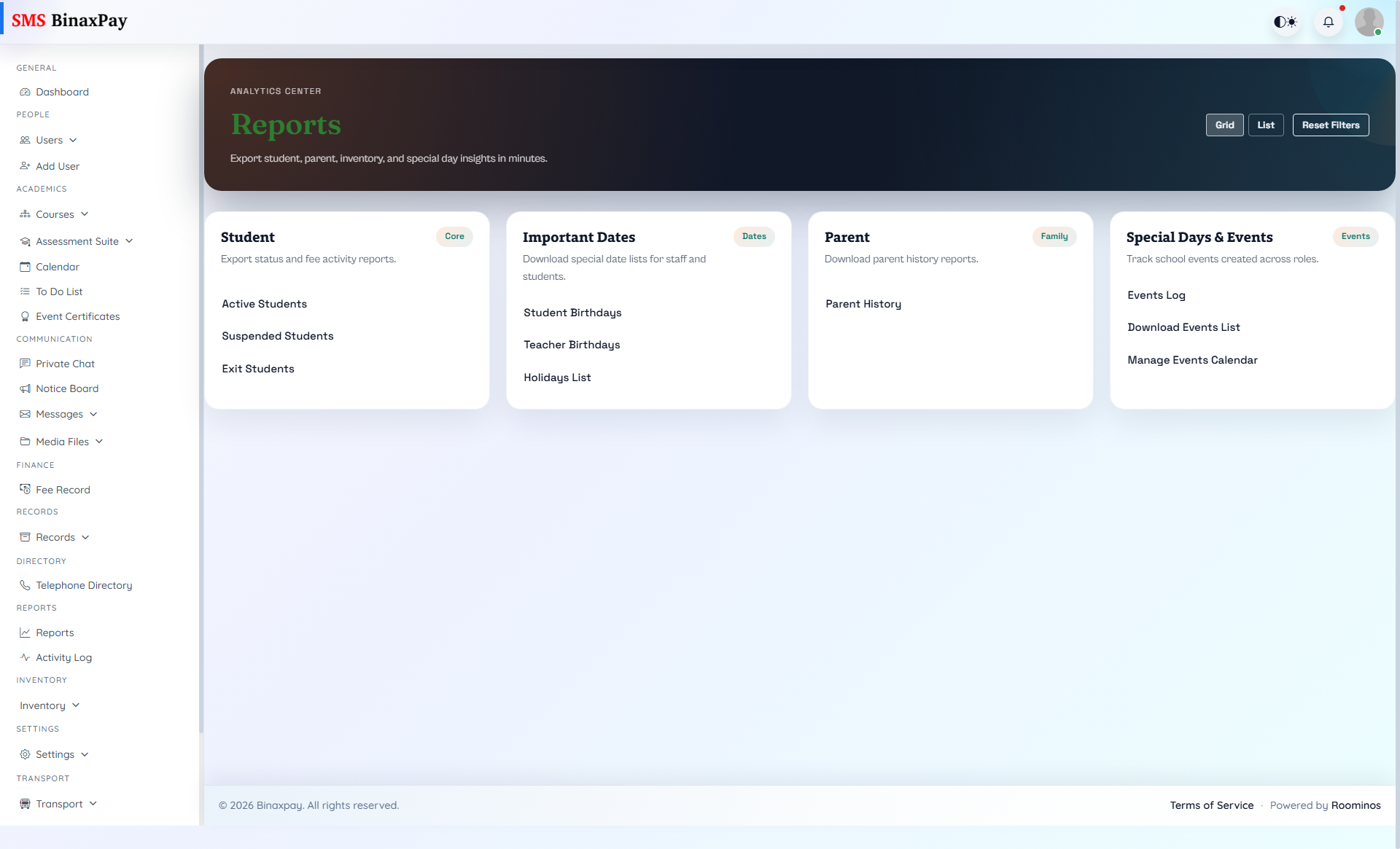Image resolution: width=1400 pixels, height=849 pixels.
Task: Click the profile avatar
Action: (1370, 21)
